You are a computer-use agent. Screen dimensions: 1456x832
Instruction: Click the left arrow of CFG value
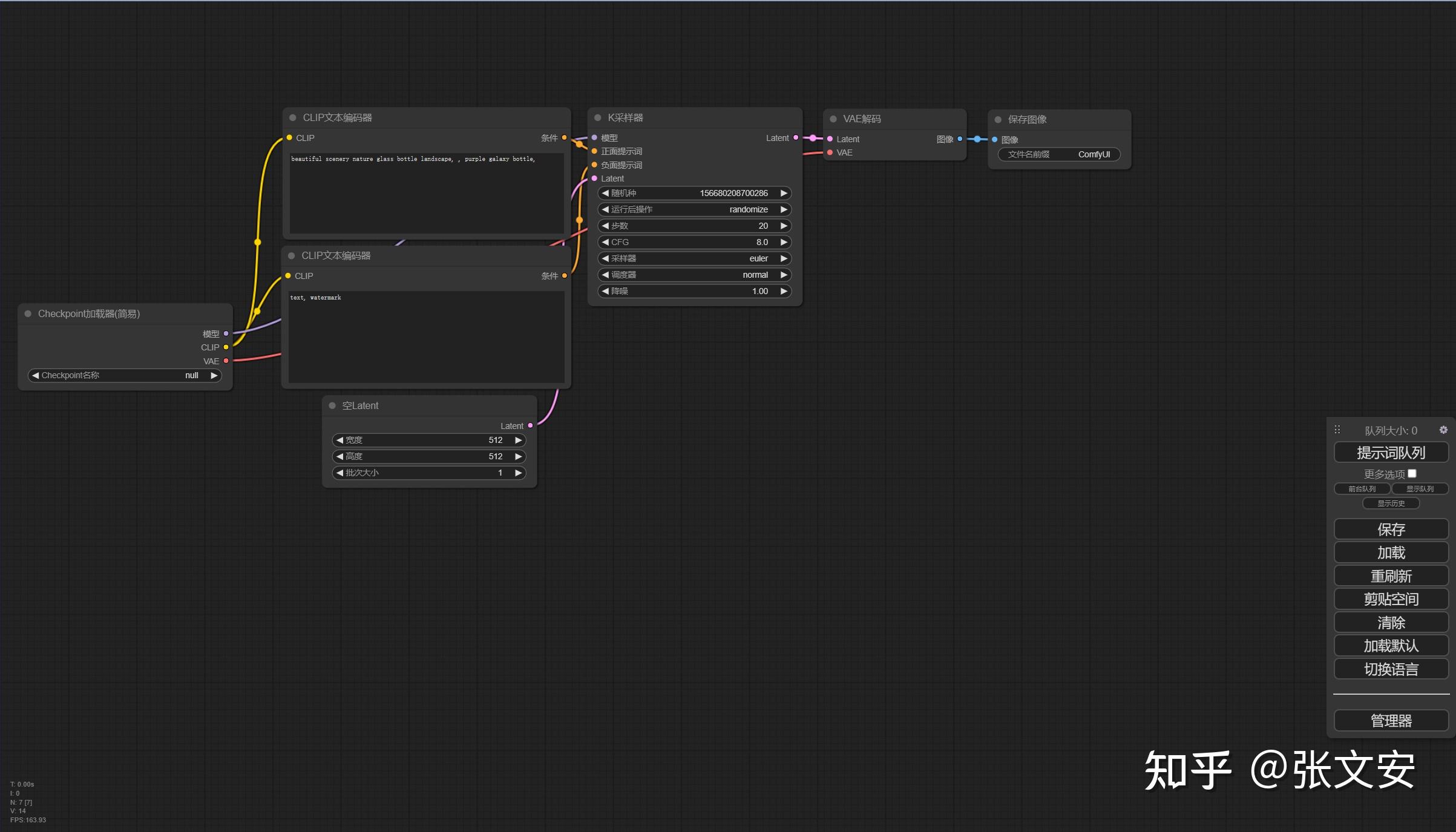(x=605, y=242)
